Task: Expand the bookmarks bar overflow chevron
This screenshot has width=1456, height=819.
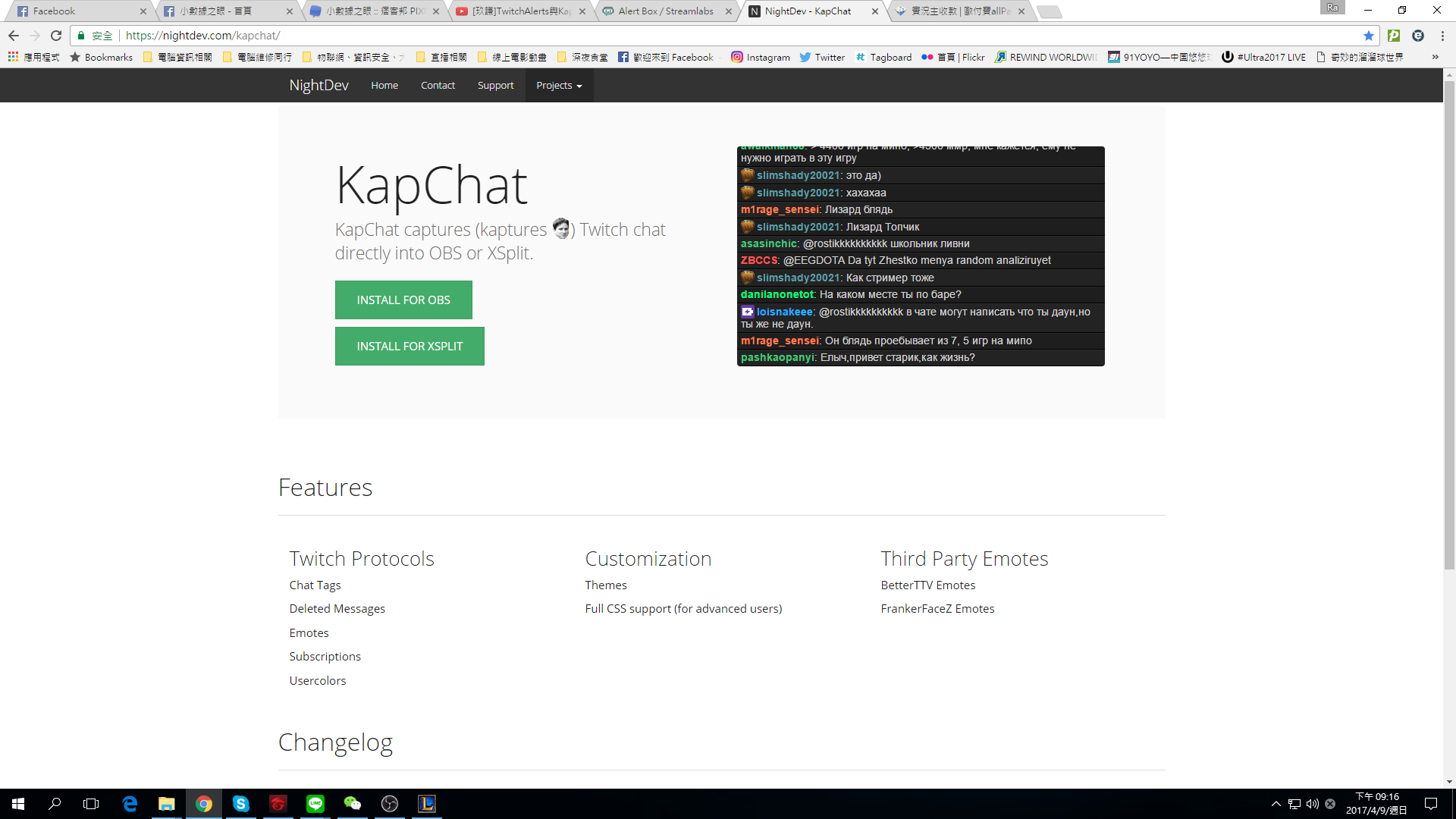Action: [1435, 57]
